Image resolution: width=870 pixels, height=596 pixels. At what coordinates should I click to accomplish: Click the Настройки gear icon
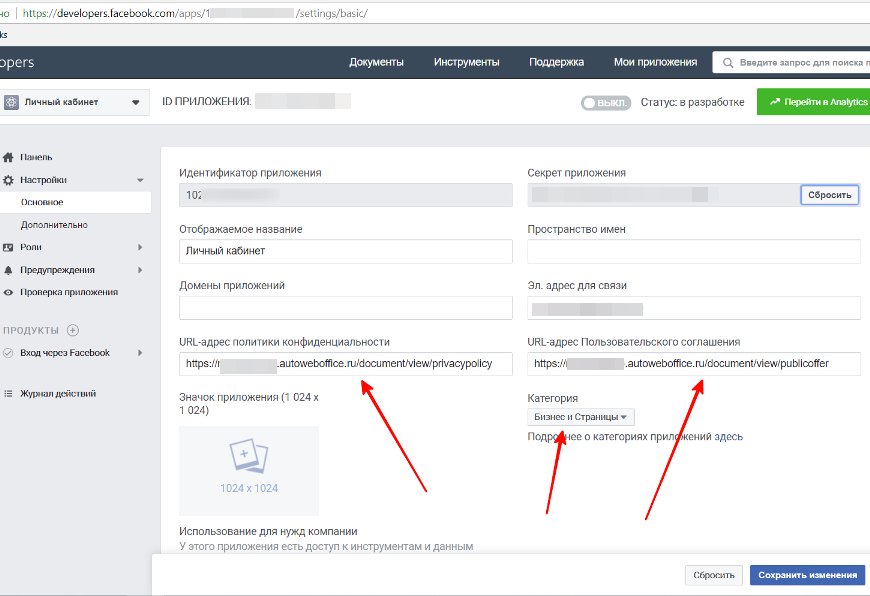[8, 180]
